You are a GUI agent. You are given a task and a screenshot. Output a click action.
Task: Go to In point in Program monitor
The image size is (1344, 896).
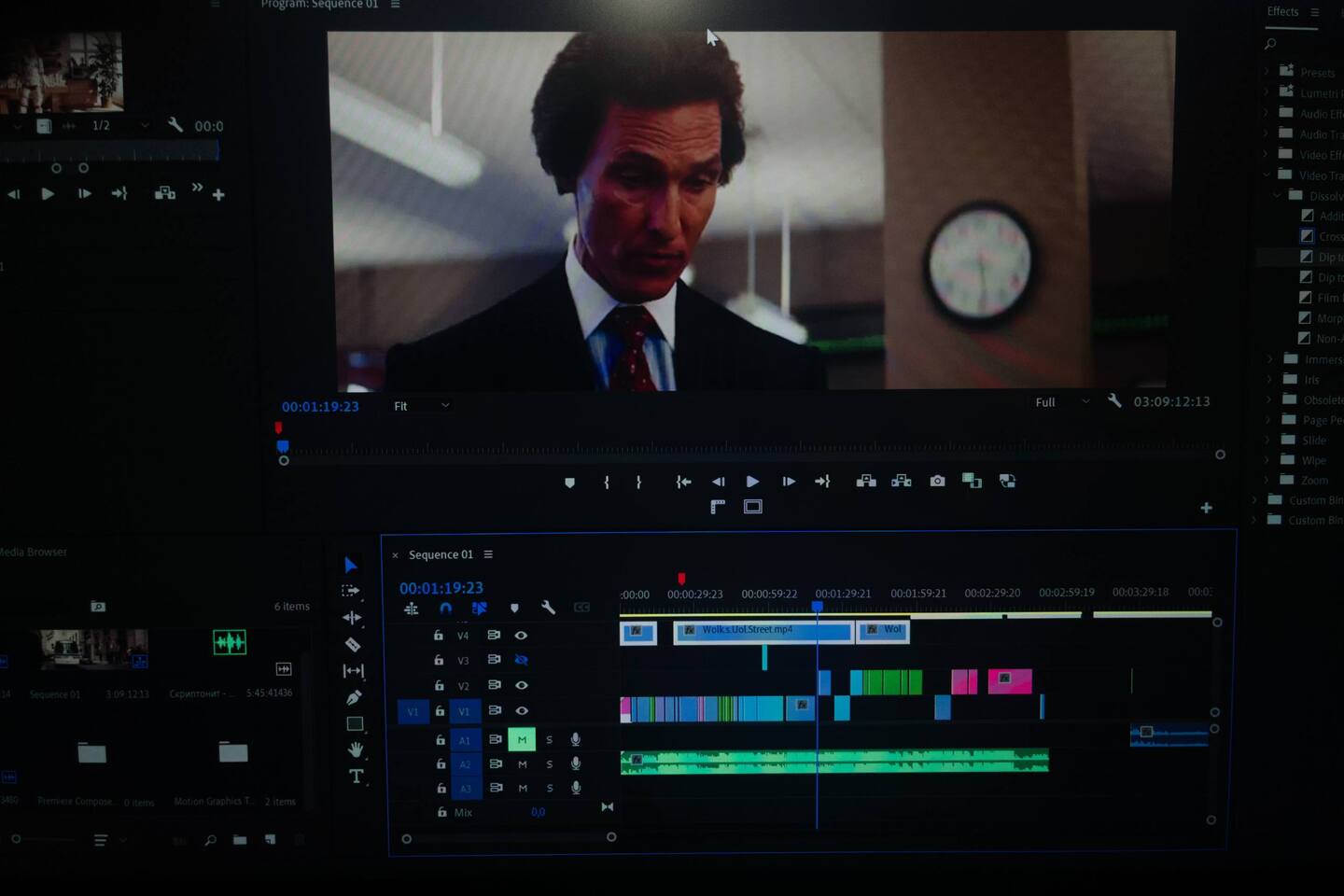tap(683, 482)
